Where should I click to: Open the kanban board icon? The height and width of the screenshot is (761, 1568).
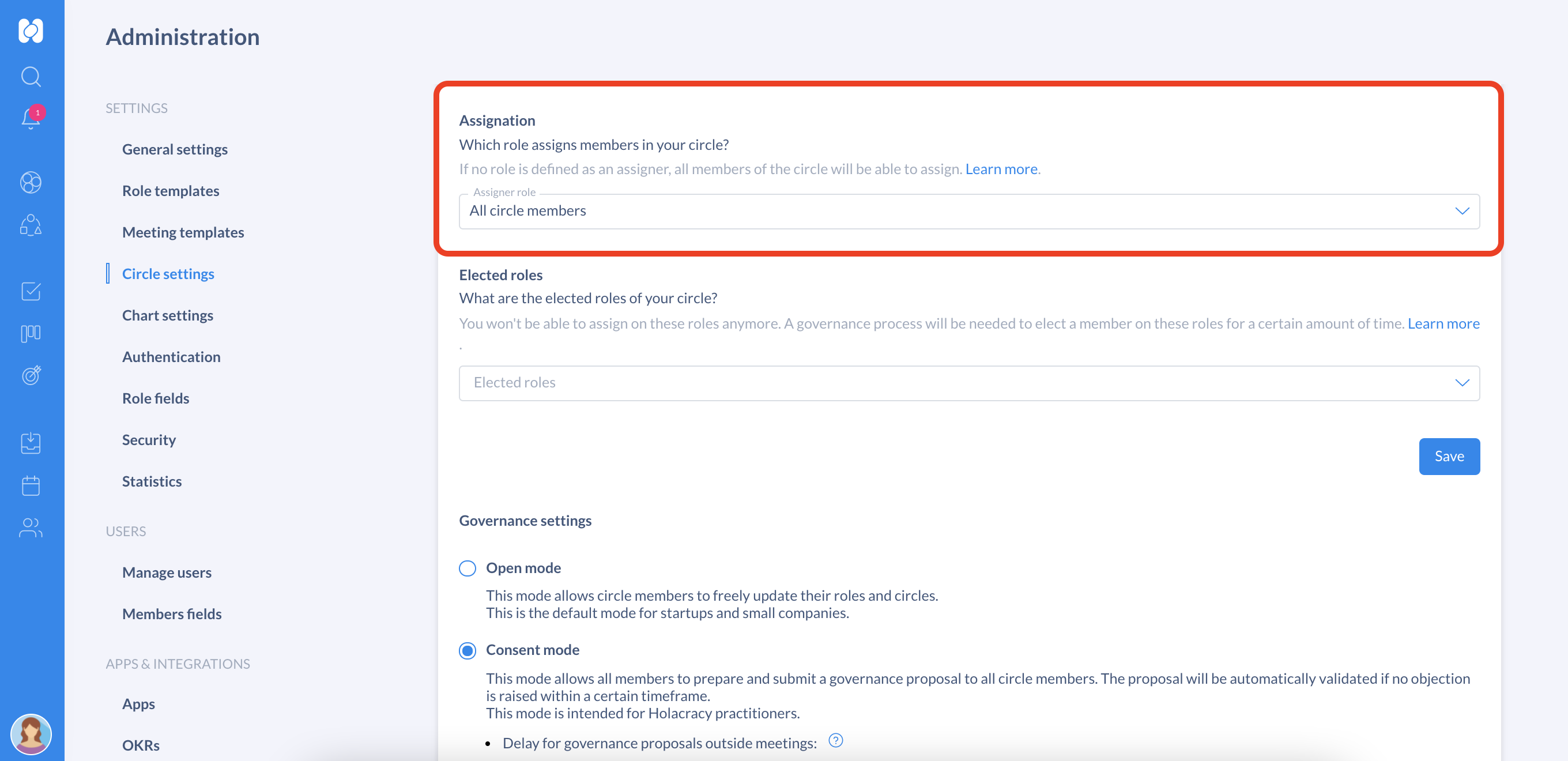[31, 334]
